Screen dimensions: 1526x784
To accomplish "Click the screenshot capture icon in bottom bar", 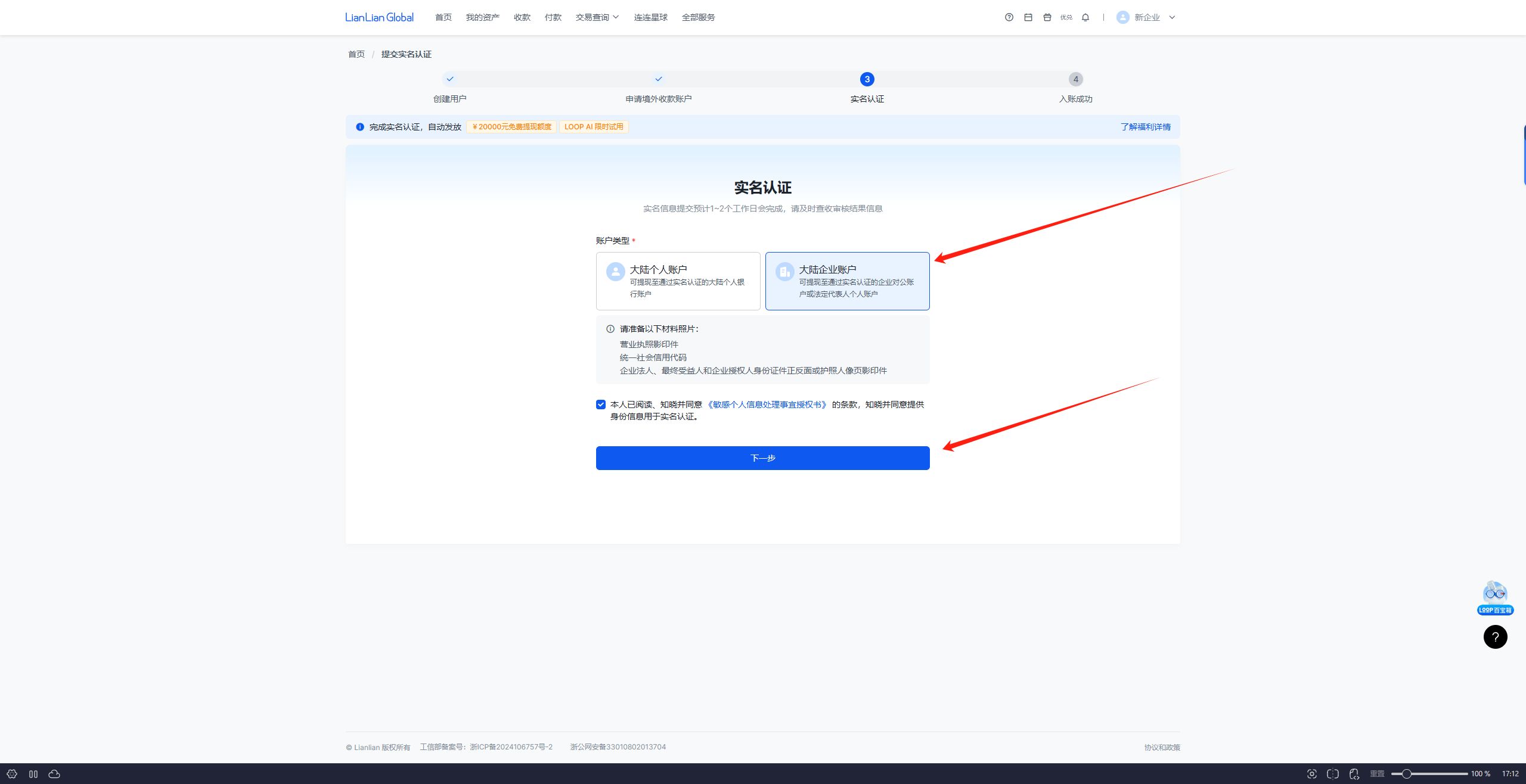I will pos(1312,774).
